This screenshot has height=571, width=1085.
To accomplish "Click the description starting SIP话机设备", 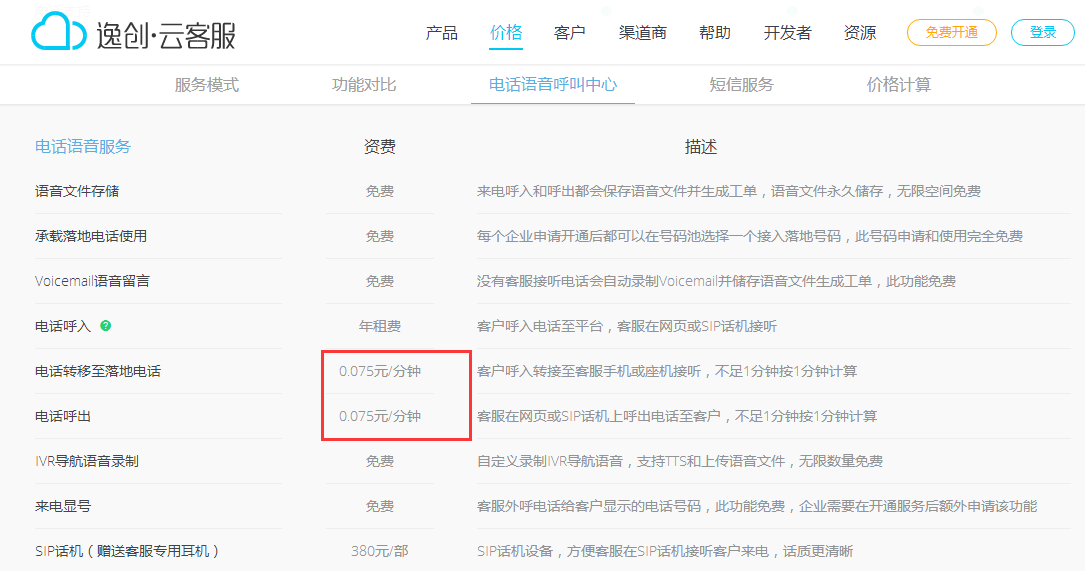I will [664, 551].
